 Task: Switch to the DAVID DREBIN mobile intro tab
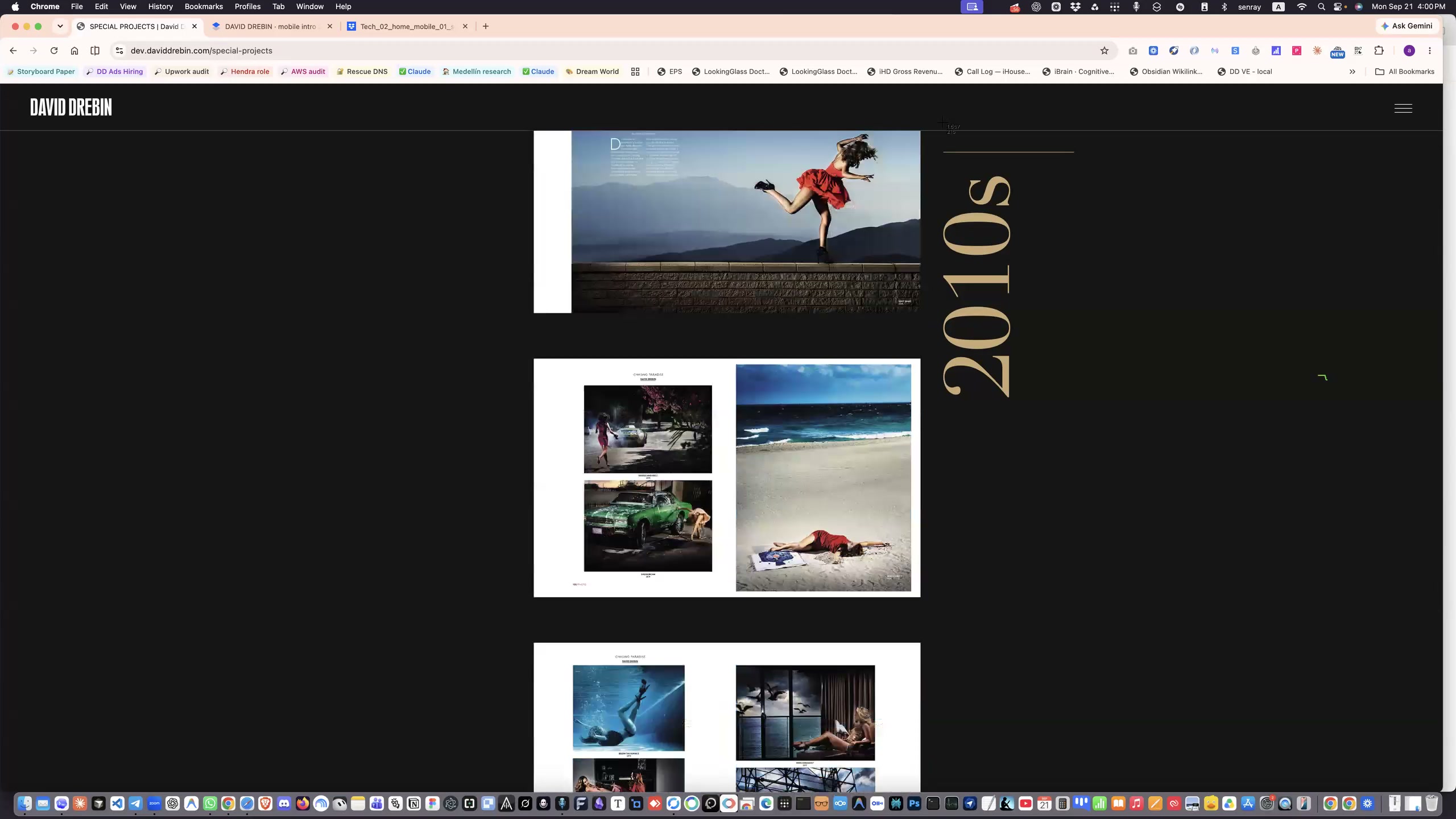(271, 26)
